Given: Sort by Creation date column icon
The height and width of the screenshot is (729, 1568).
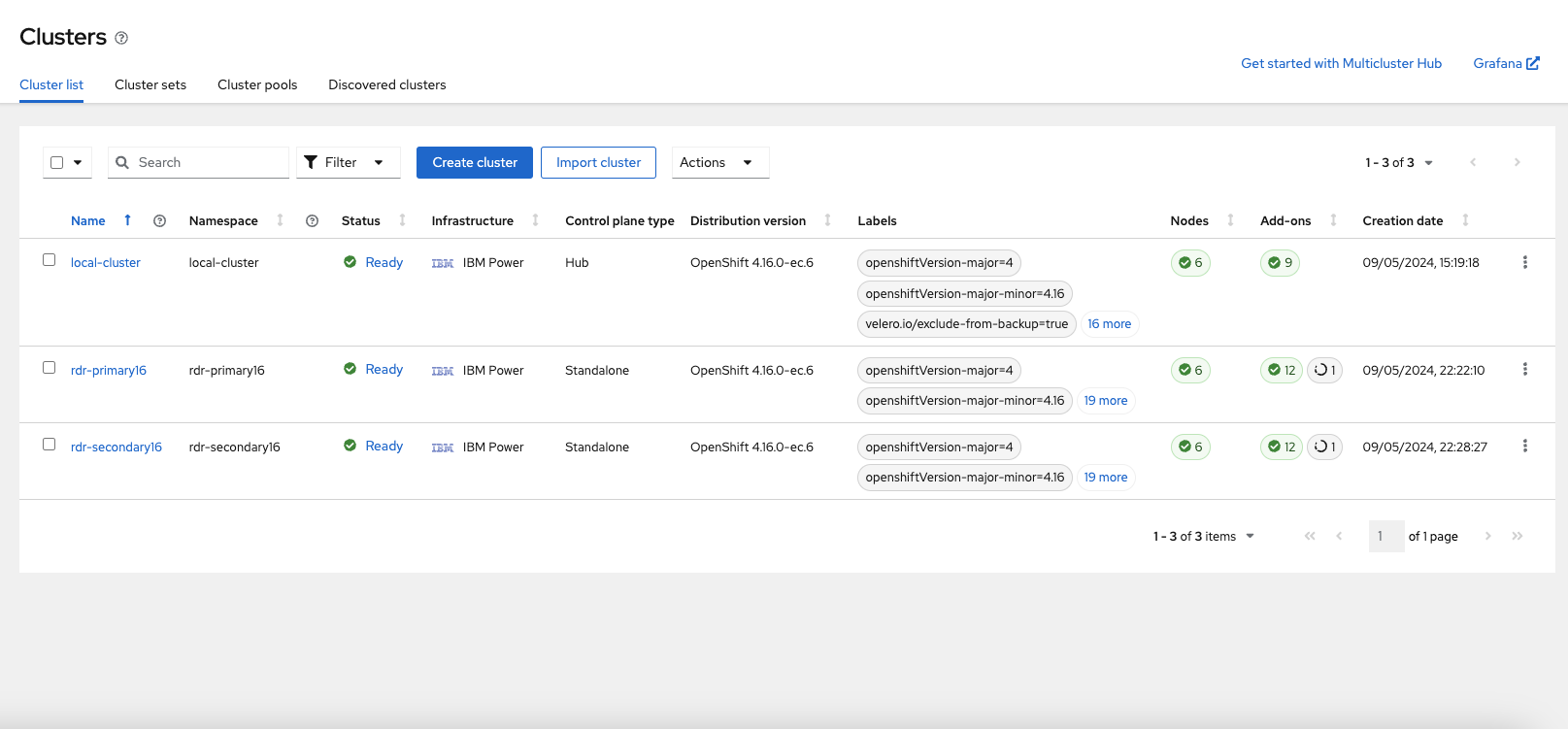Looking at the screenshot, I should coord(1465,221).
